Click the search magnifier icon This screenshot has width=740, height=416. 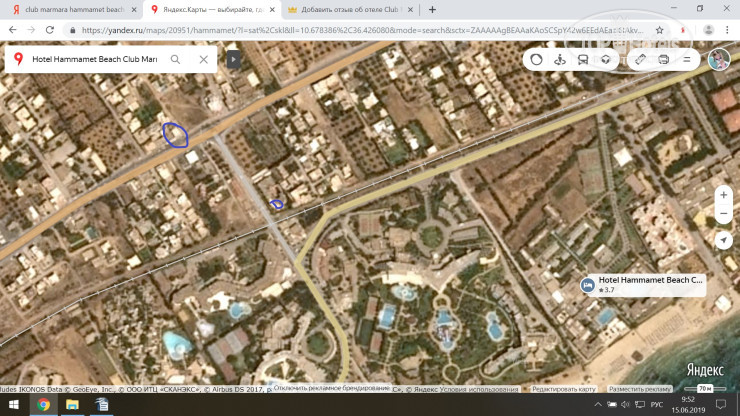[x=176, y=59]
